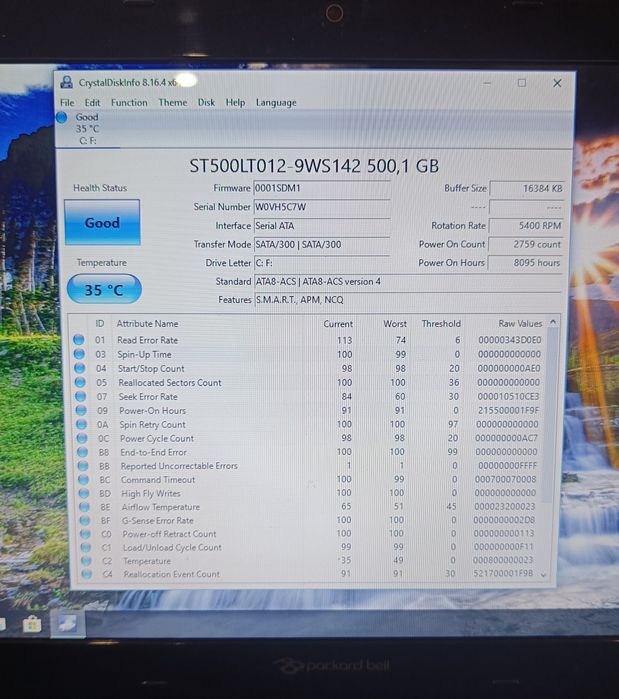Click the scroll down arrow of attribute list

point(543,575)
